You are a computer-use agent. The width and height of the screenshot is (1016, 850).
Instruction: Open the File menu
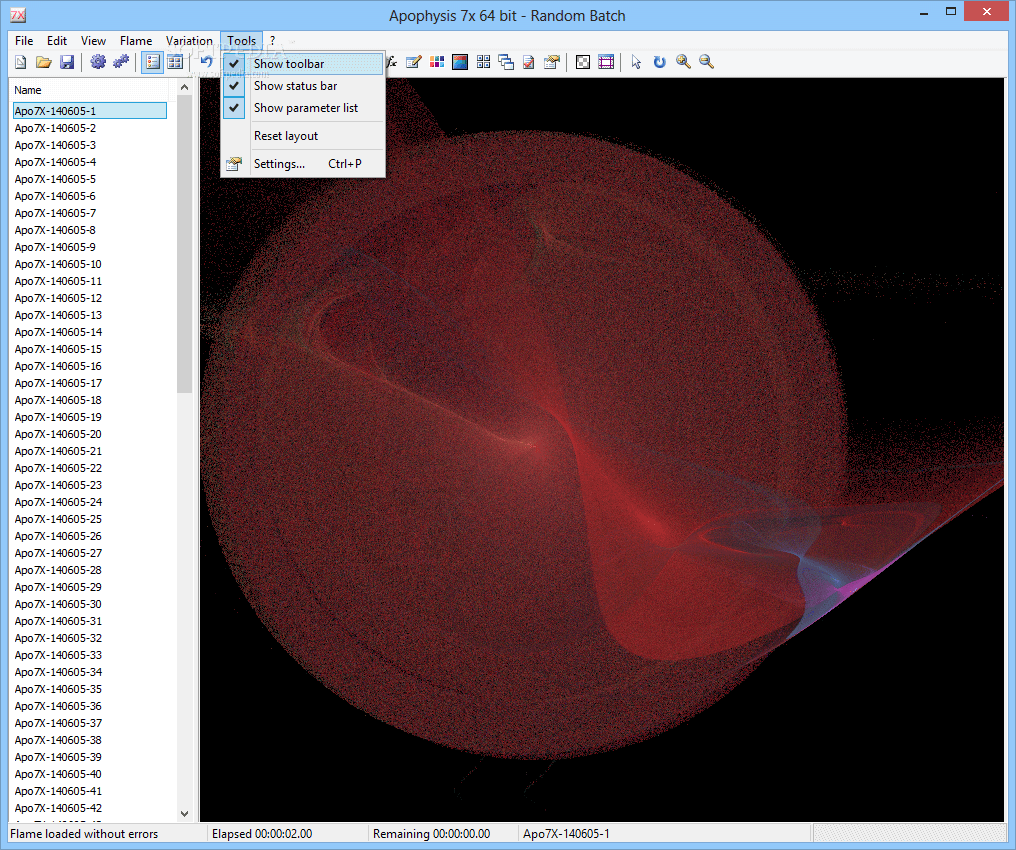point(24,41)
